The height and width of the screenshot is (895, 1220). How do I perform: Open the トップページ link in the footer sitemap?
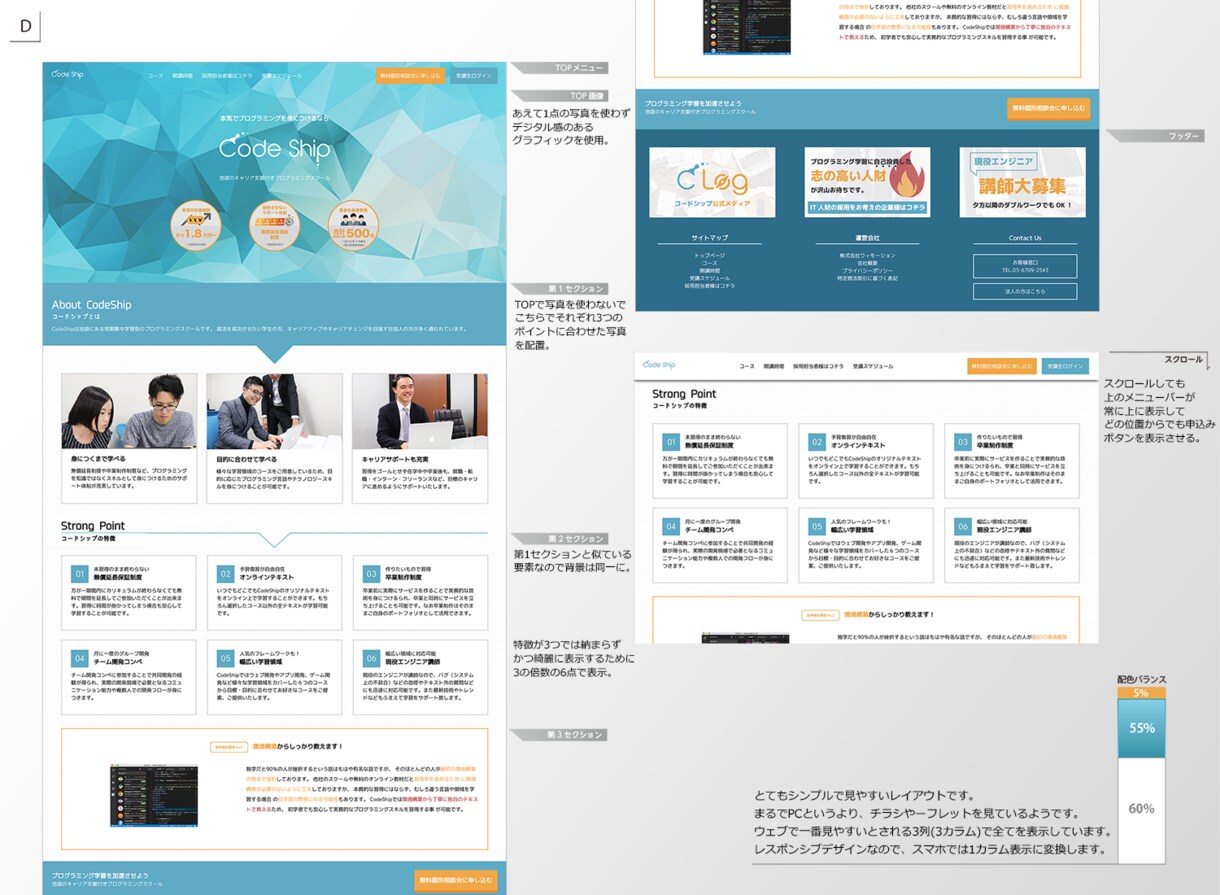tap(710, 255)
